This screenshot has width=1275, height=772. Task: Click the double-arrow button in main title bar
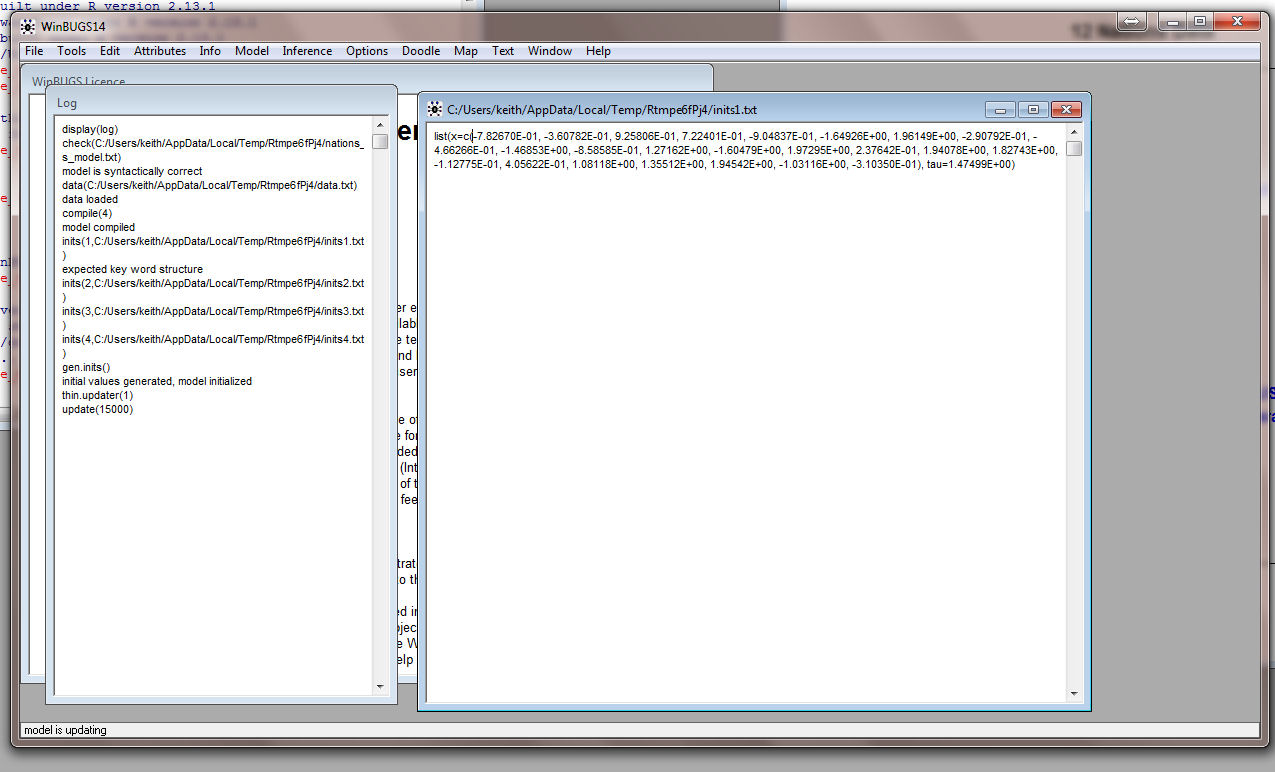pyautogui.click(x=1131, y=22)
